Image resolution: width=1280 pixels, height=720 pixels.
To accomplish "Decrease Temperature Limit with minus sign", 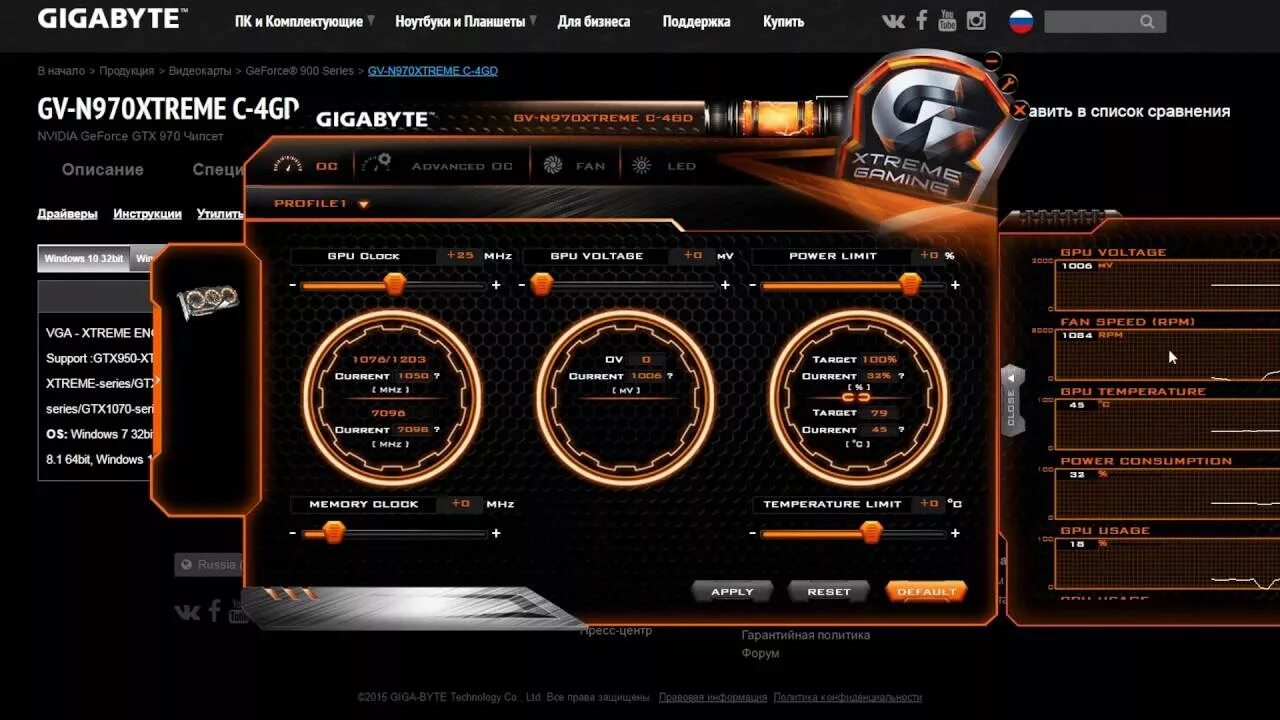I will pos(752,534).
